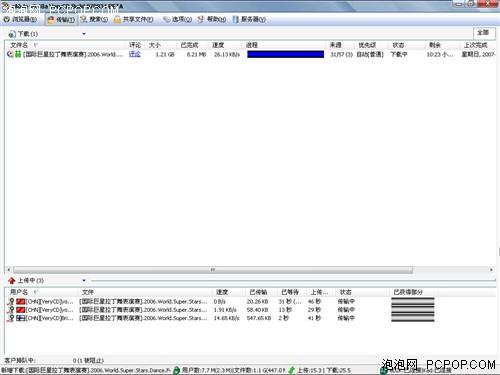Click the scrollbar's right arrow in the downloads pane
The image size is (500, 375).
(x=491, y=270)
